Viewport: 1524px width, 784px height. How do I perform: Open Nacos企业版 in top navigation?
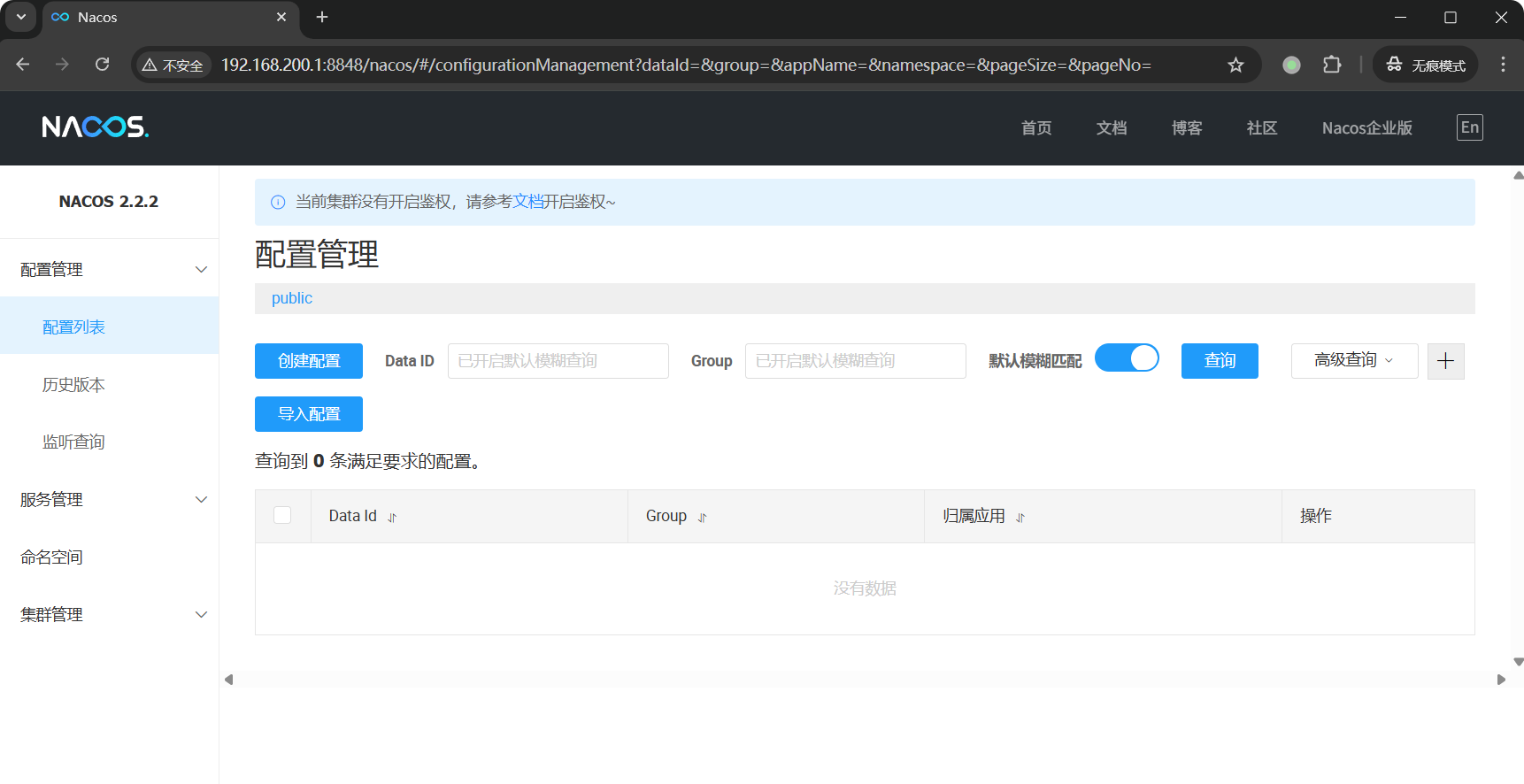pyautogui.click(x=1367, y=128)
